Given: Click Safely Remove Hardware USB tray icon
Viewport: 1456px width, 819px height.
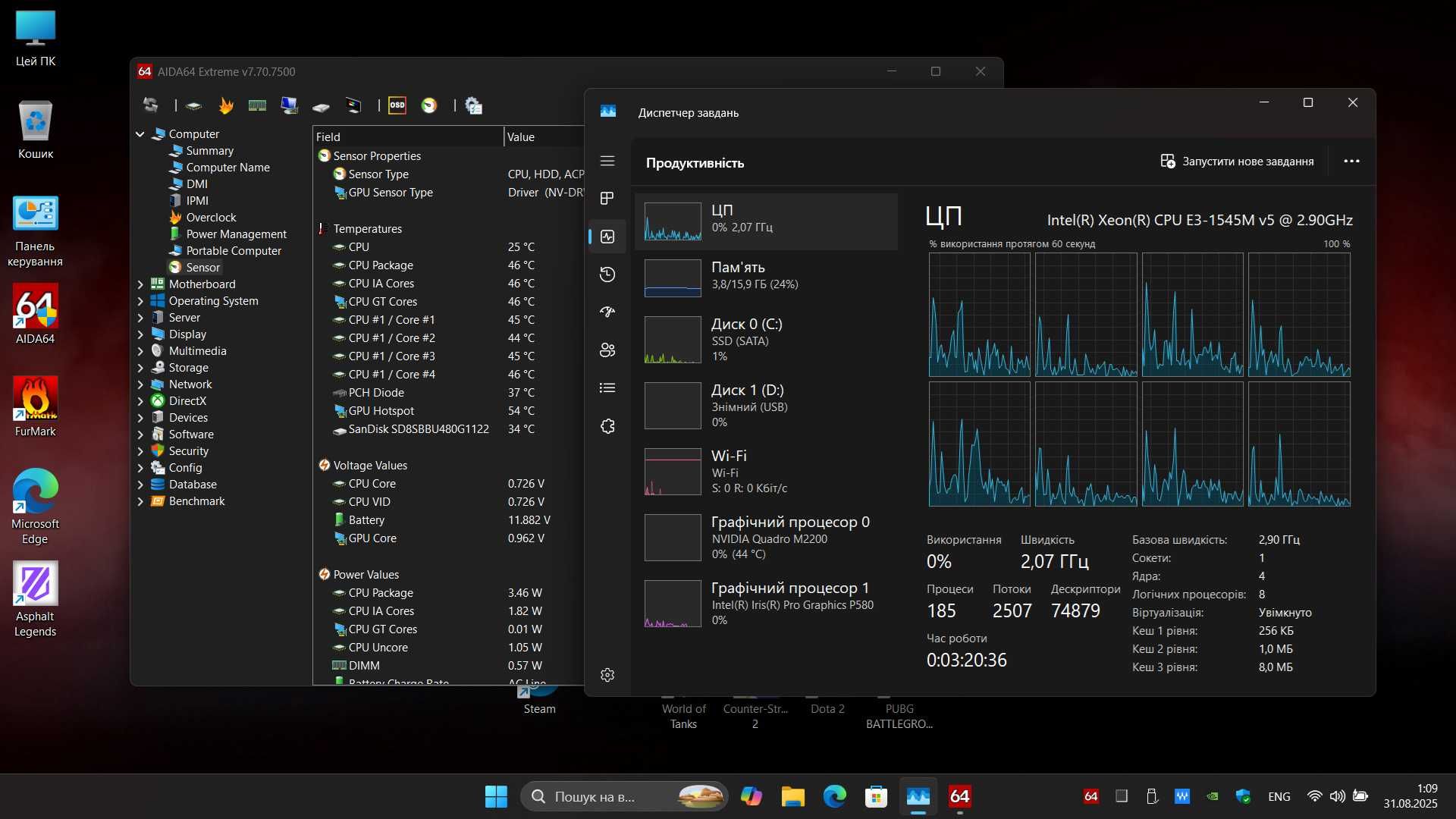Looking at the screenshot, I should 1152,796.
